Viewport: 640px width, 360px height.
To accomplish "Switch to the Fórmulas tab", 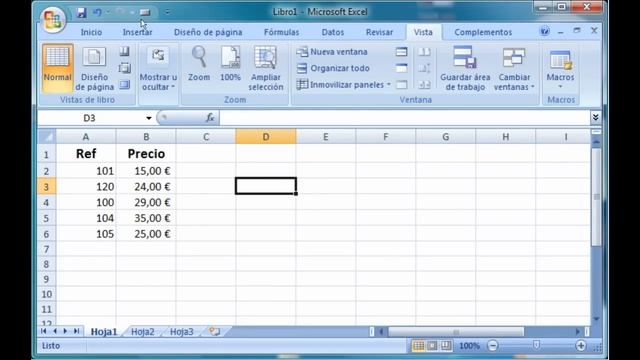I will 281,32.
